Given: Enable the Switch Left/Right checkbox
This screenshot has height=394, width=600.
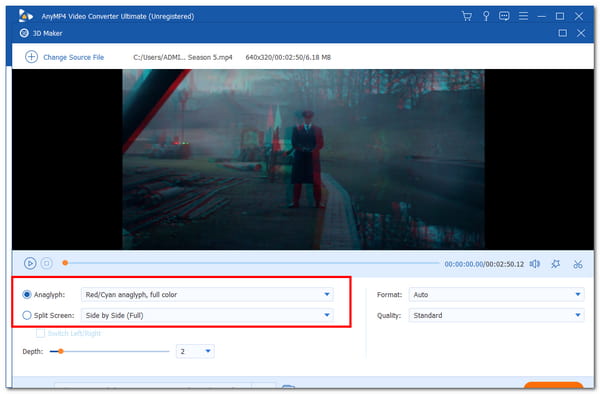Looking at the screenshot, I should coord(40,333).
